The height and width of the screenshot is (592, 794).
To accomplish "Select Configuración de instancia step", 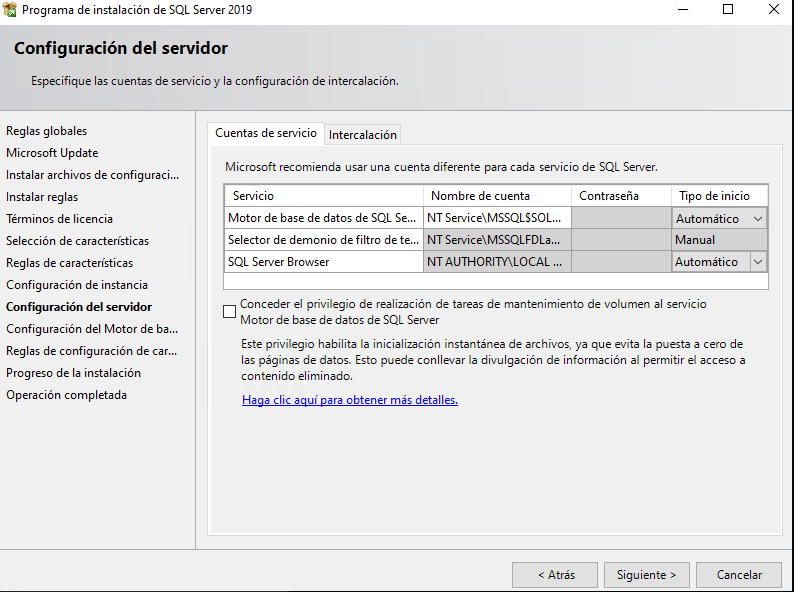I will pyautogui.click(x=77, y=285).
